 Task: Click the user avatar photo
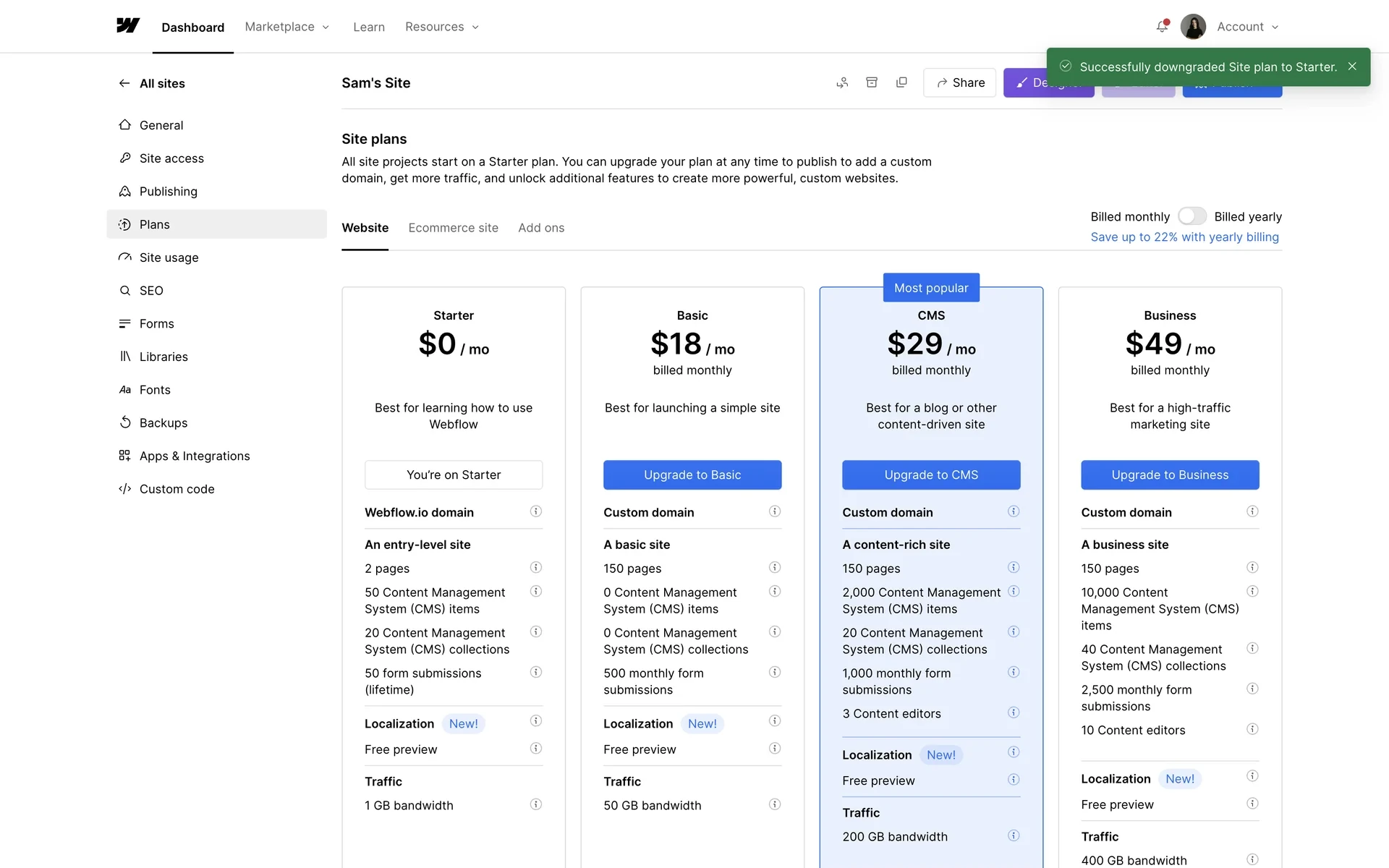coord(1193,27)
